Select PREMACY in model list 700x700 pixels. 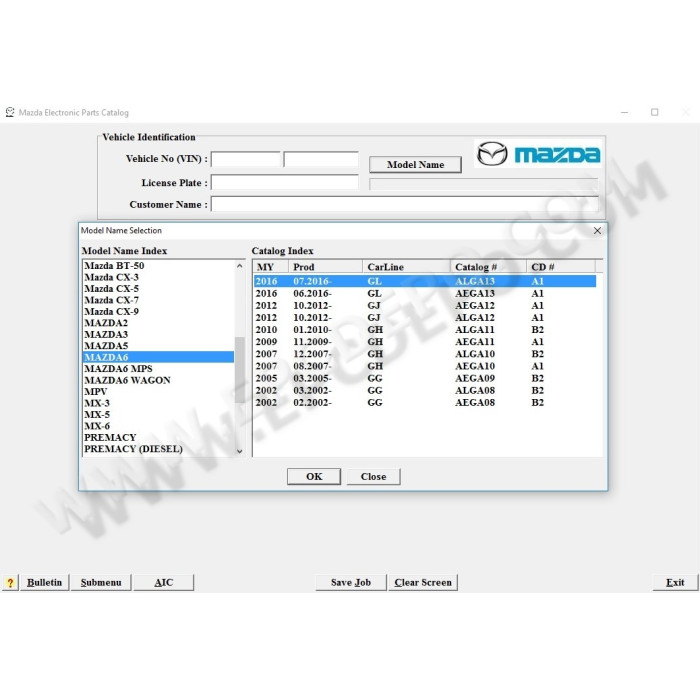coord(158,438)
